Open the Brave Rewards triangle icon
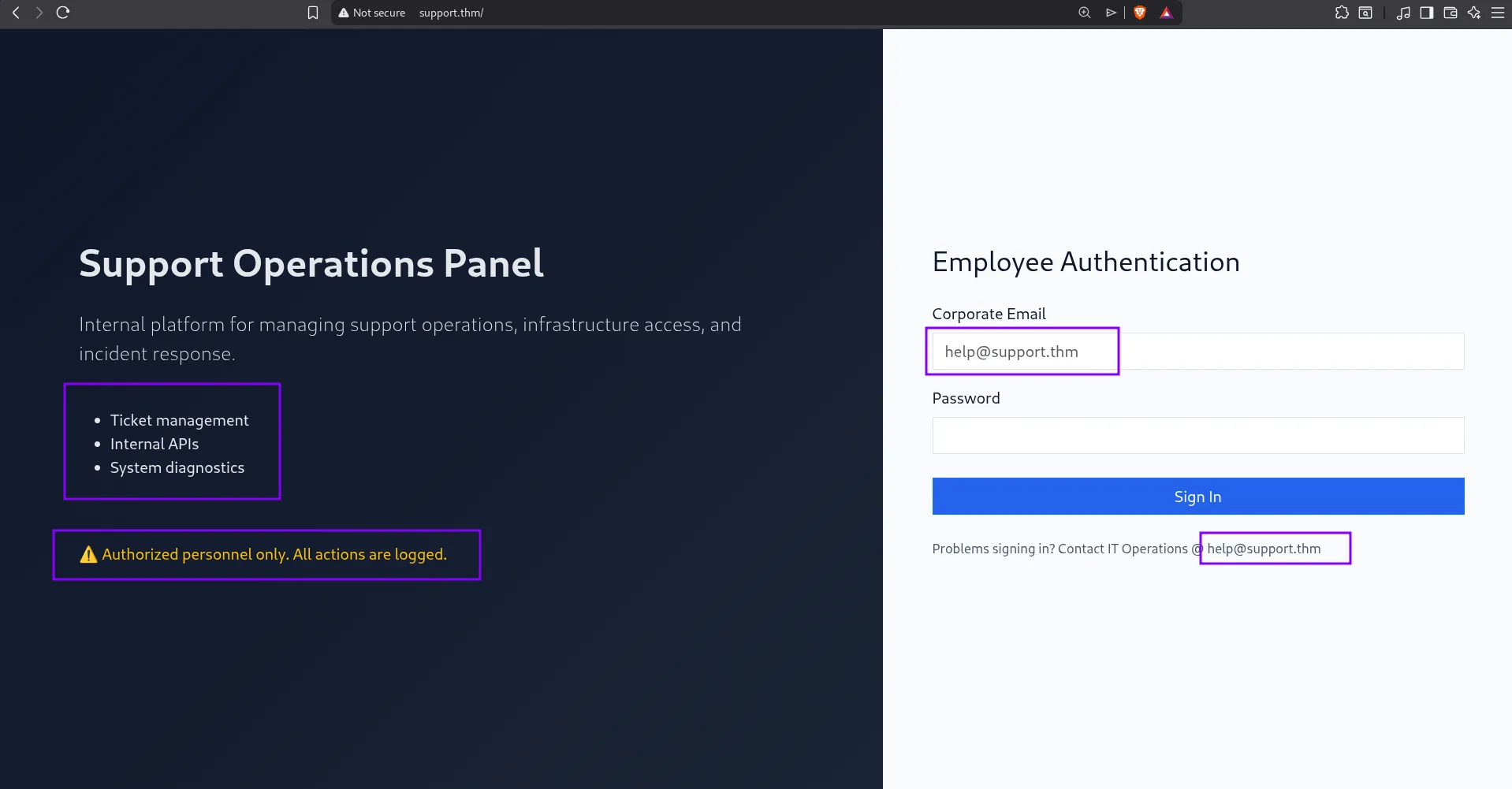The height and width of the screenshot is (789, 1512). 1167,13
